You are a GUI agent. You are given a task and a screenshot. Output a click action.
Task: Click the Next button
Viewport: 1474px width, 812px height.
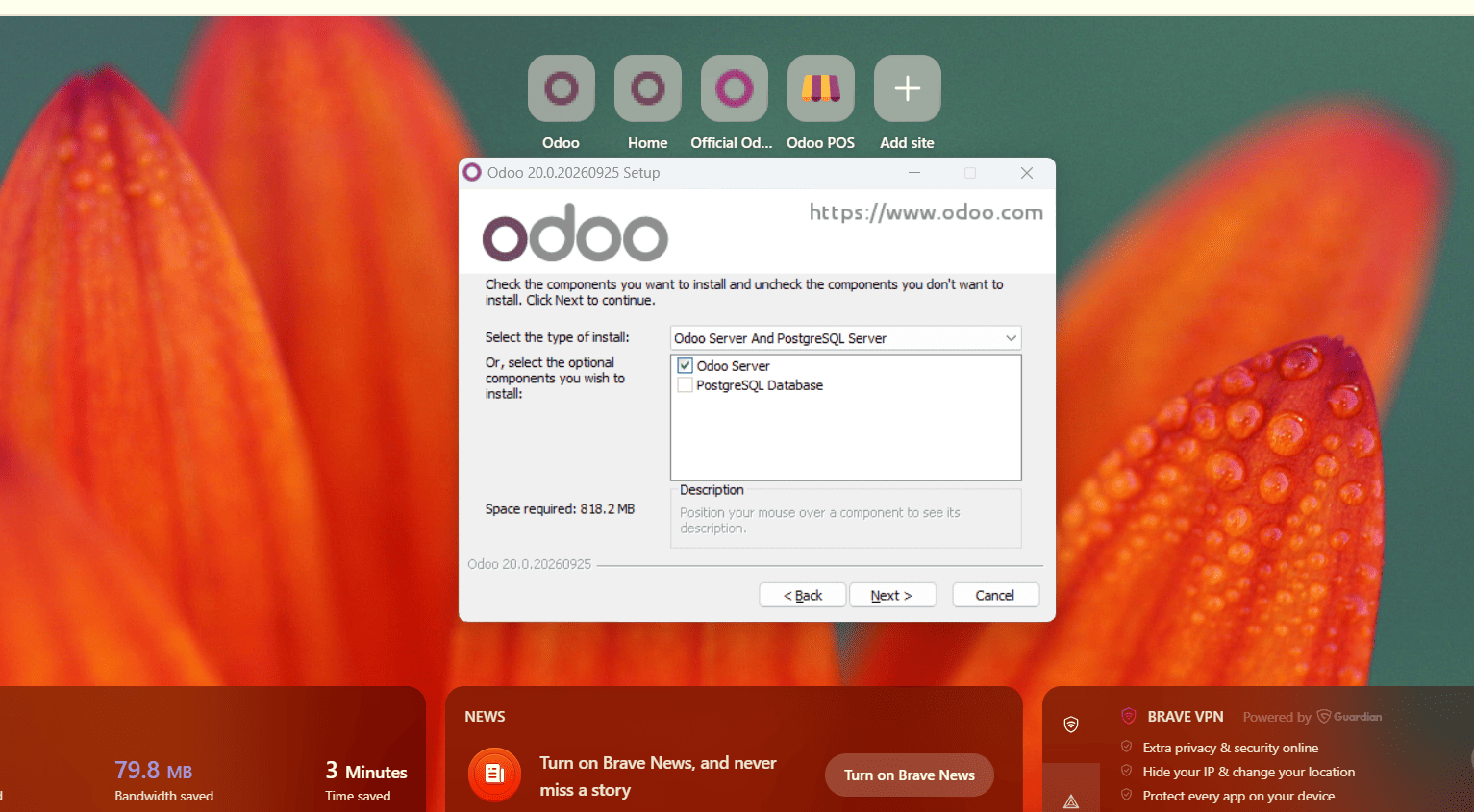pos(890,595)
